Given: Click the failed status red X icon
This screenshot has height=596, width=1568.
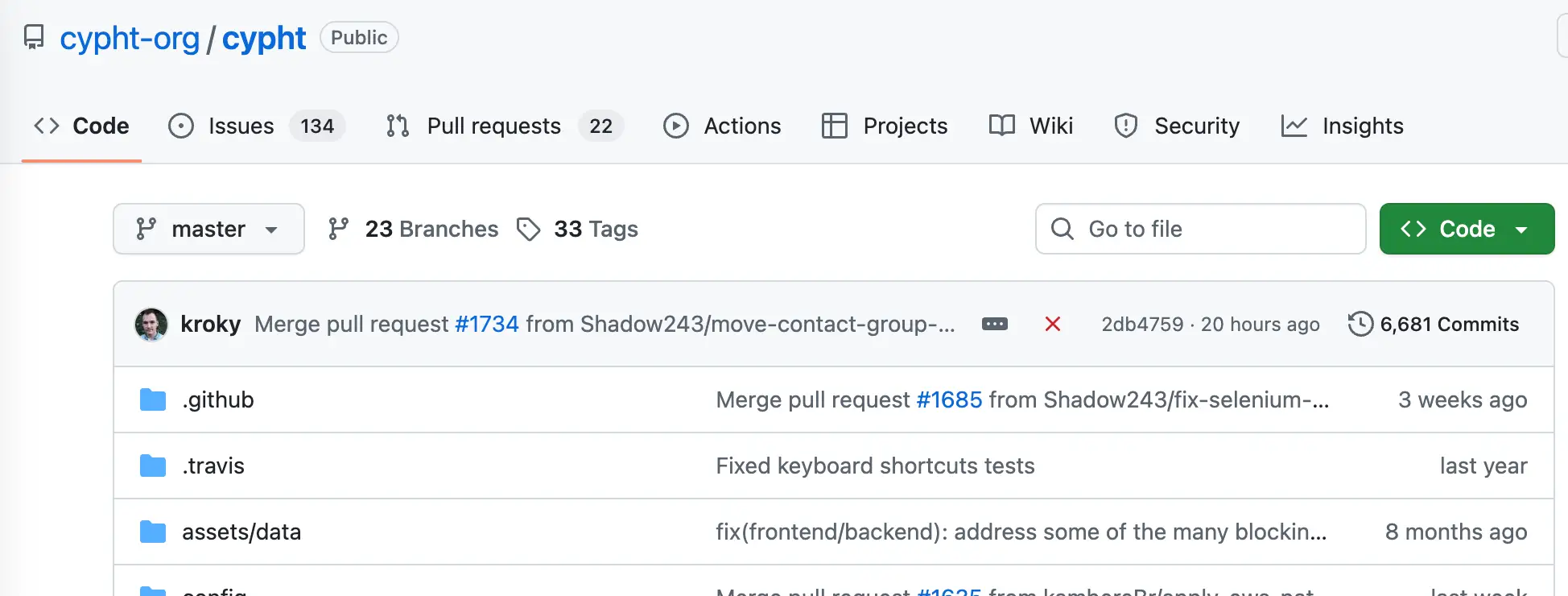Looking at the screenshot, I should point(1052,324).
